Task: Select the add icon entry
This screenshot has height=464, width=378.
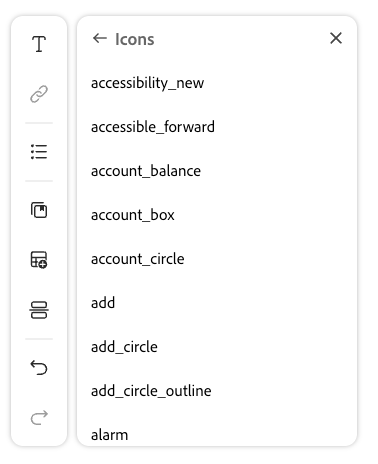Action: tap(217, 303)
